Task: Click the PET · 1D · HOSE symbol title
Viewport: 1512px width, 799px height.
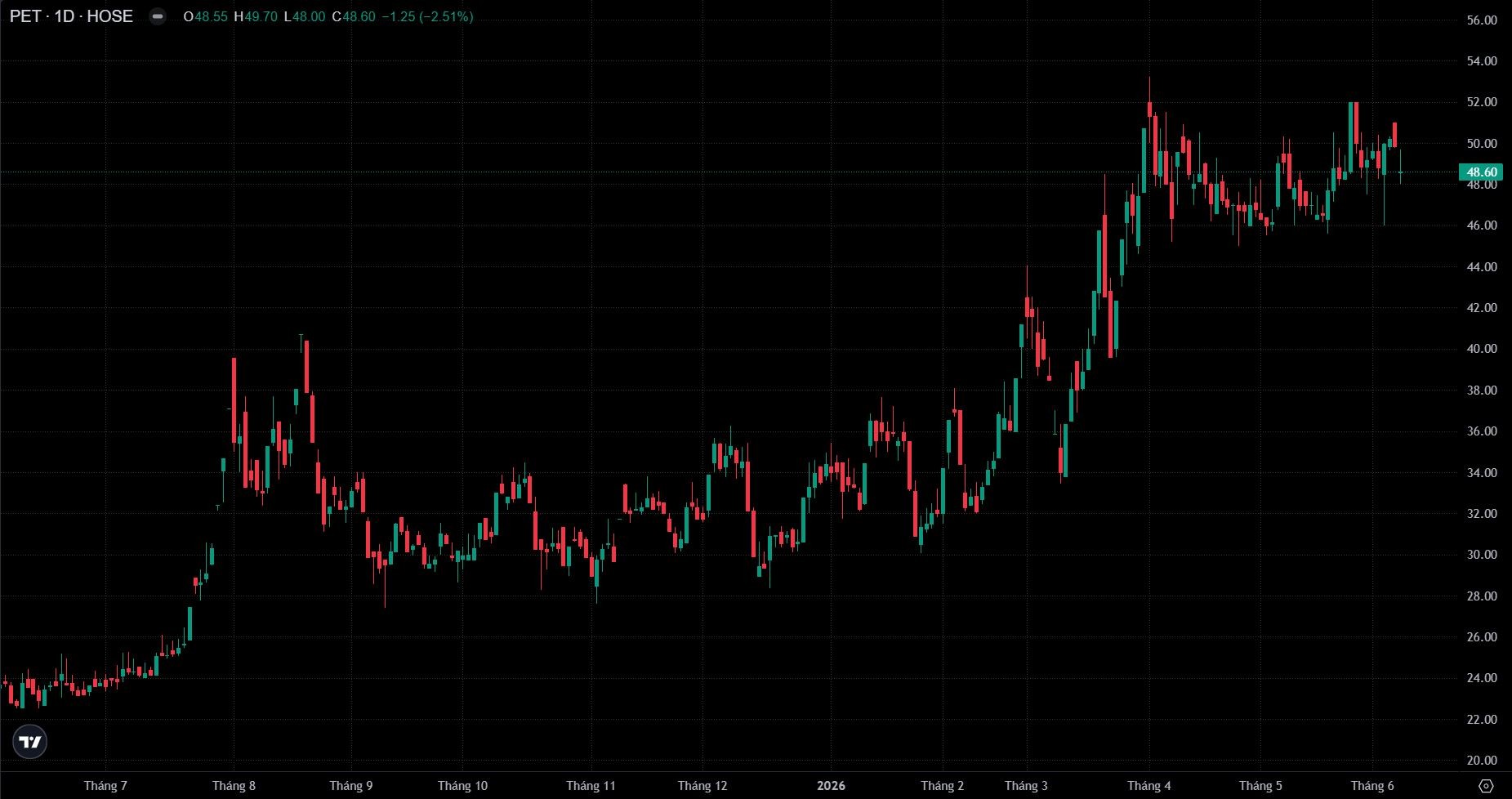Action: 71,16
